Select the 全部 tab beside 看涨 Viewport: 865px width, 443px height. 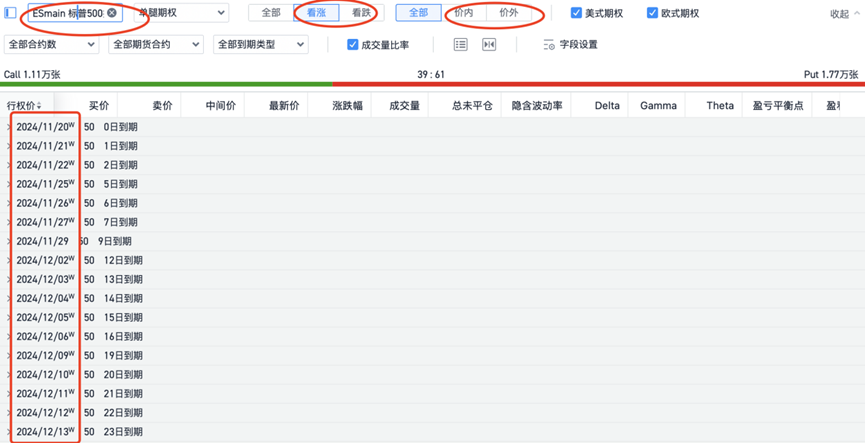(x=271, y=13)
